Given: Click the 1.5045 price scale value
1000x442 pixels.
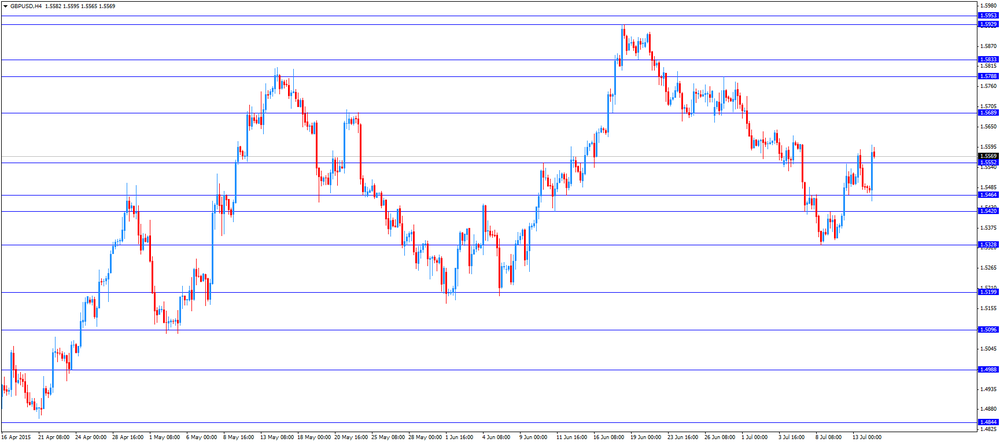Looking at the screenshot, I should pyautogui.click(x=987, y=349).
